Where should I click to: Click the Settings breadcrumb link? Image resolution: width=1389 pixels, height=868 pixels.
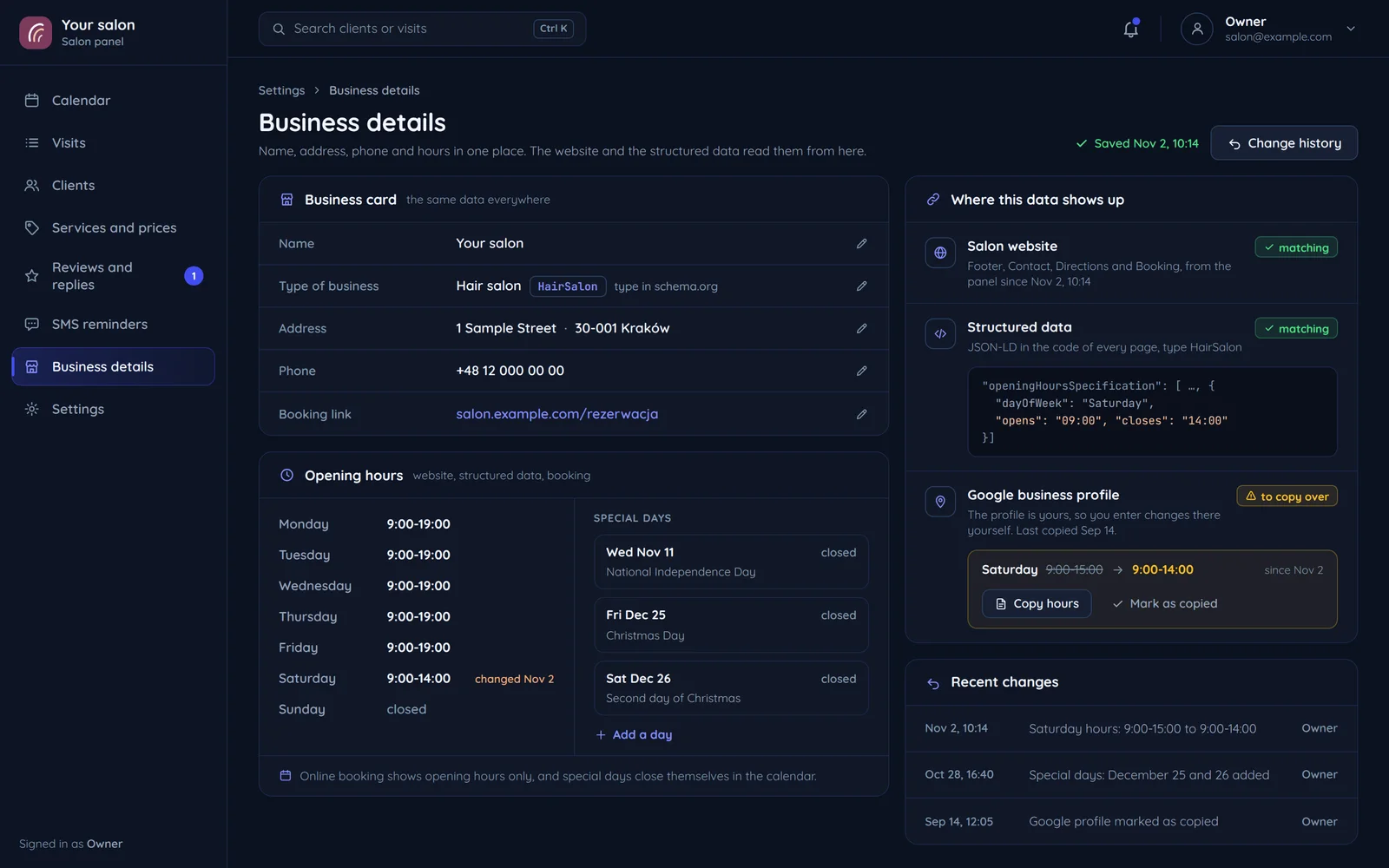281,90
